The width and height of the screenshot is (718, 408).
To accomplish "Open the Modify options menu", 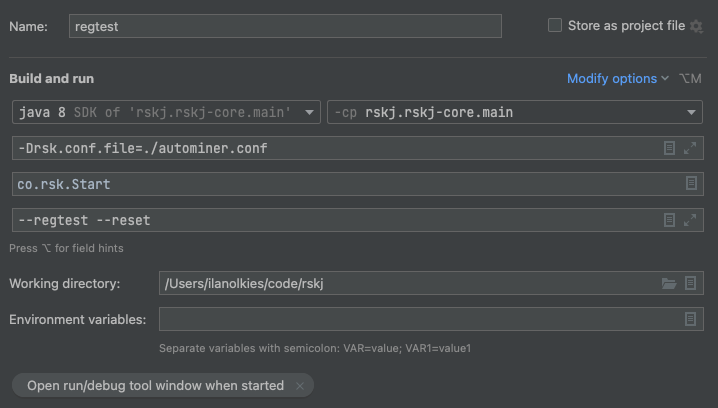I will click(x=619, y=78).
